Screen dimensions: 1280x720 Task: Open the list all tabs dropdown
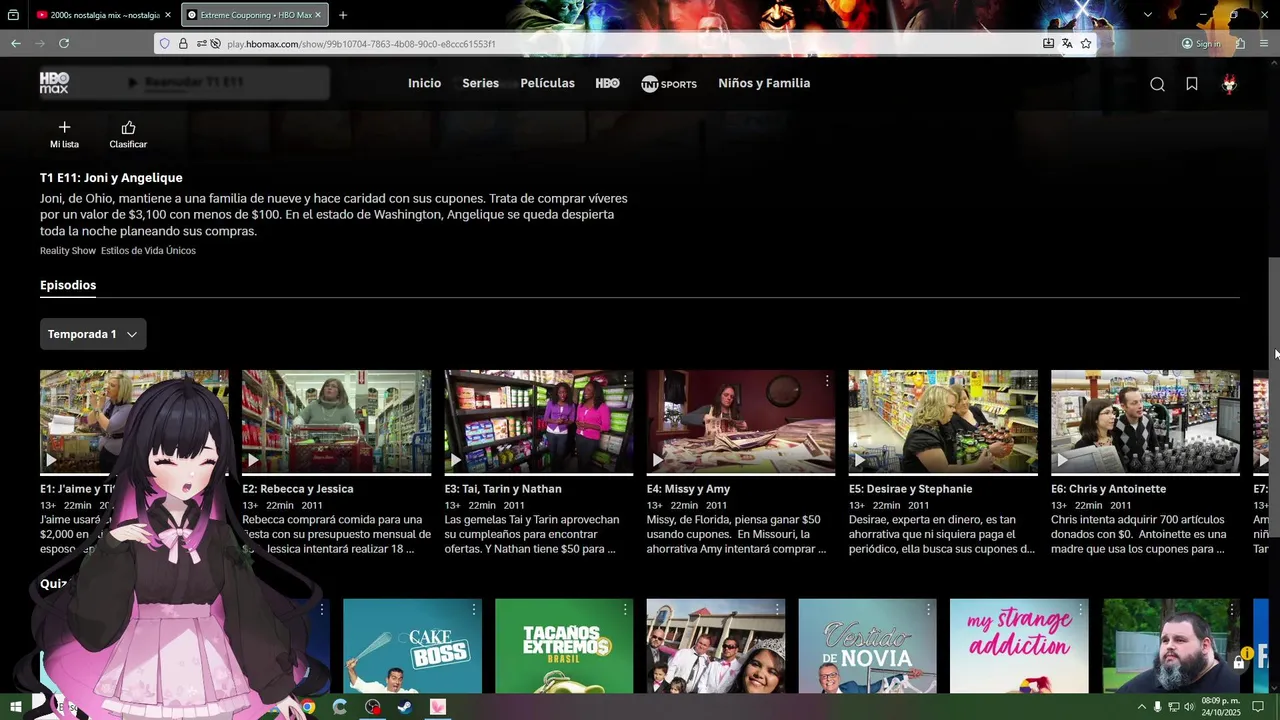(1148, 15)
